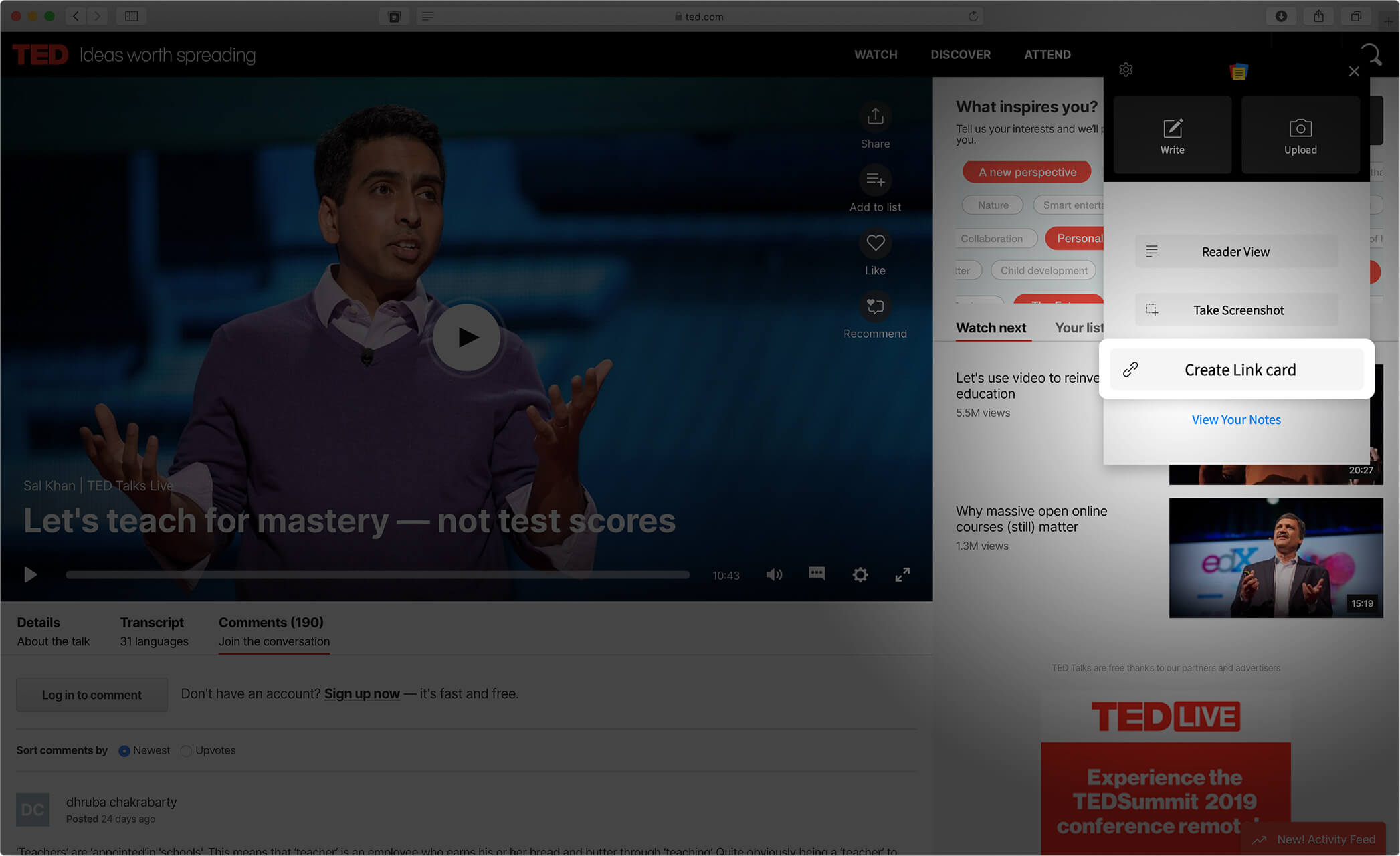The width and height of the screenshot is (1400, 856).
Task: Open Safari downloads
Action: (x=1281, y=16)
